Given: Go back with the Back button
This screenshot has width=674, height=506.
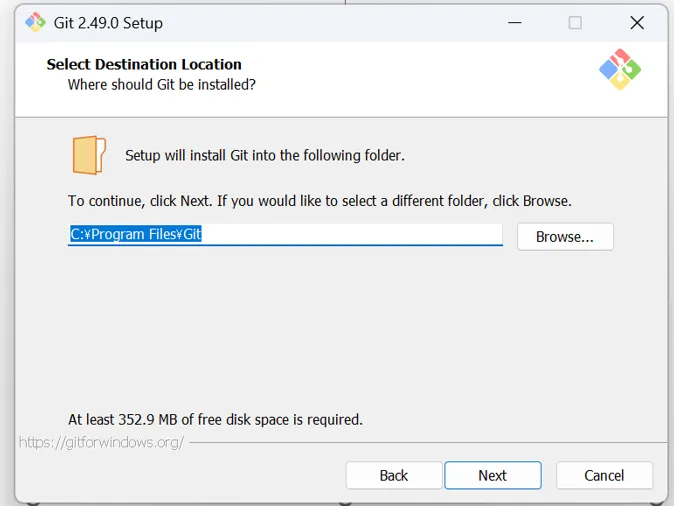Looking at the screenshot, I should 393,475.
